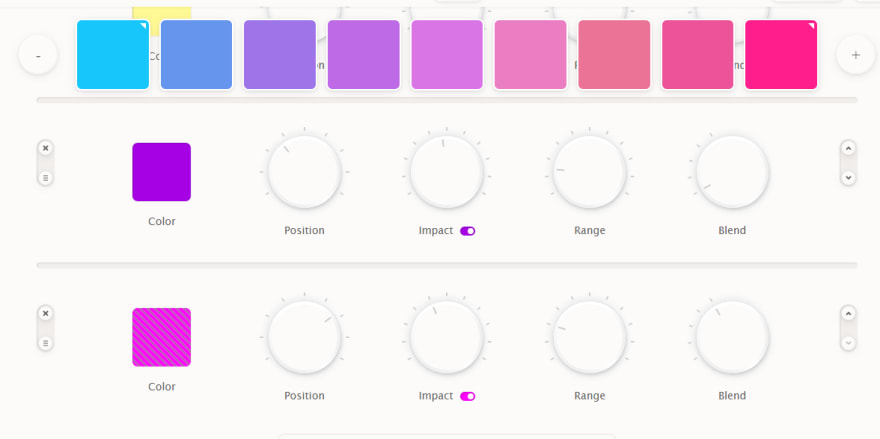The height and width of the screenshot is (439, 880).
Task: Click the Impact knob on the magenta row
Action: click(x=447, y=337)
